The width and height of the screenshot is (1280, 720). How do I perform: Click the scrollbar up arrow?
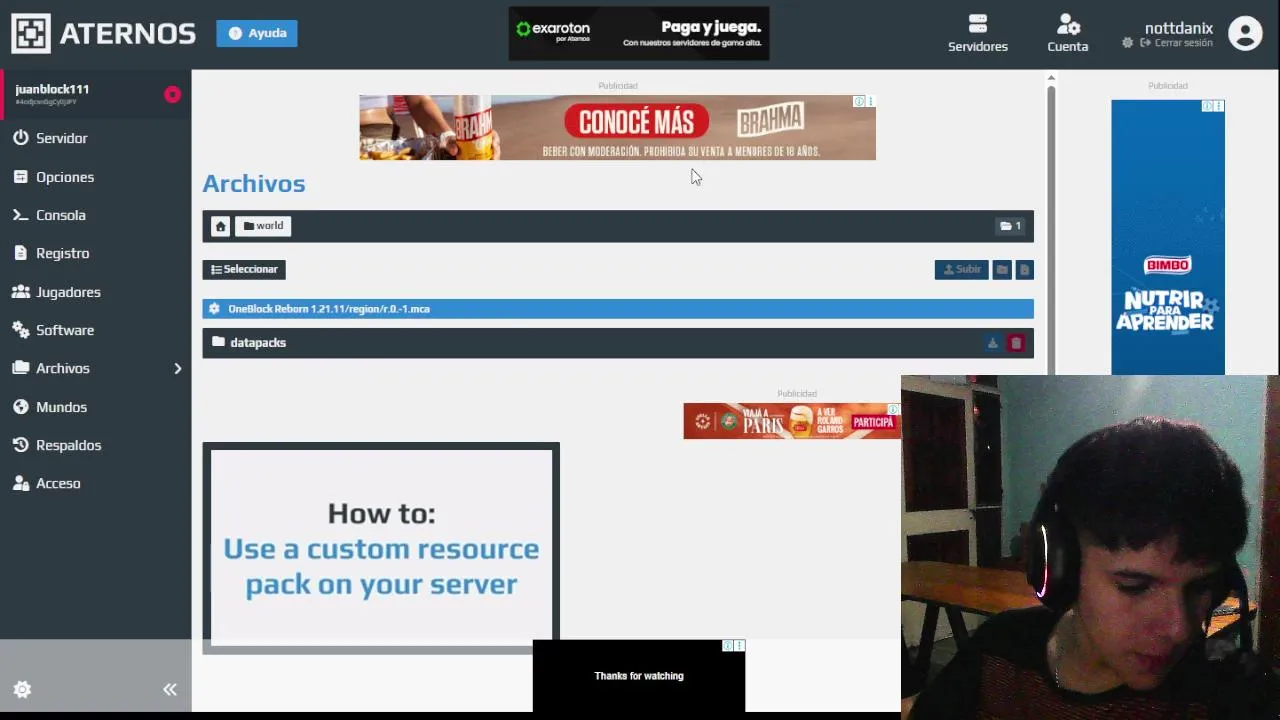tap(1051, 78)
